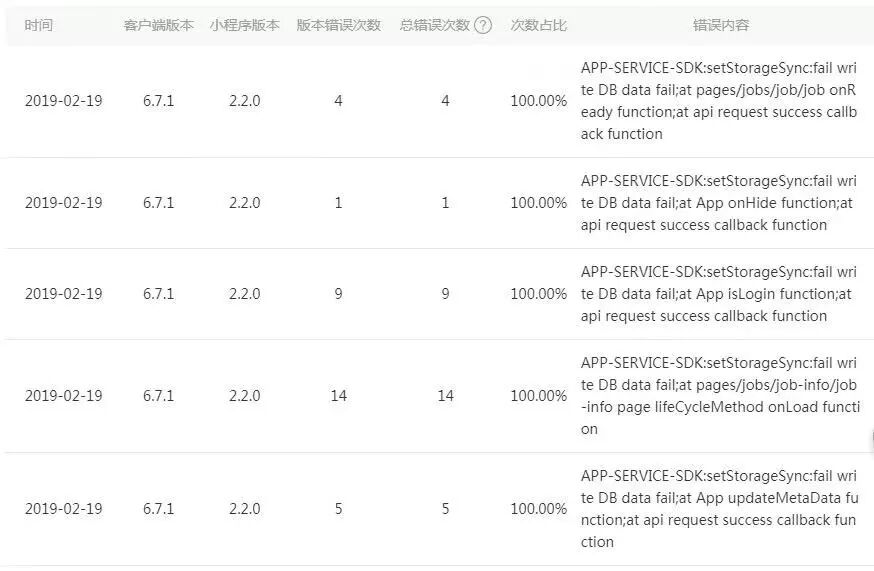Click client version 6.7.1 in the job-info row
874x571 pixels.
[158, 396]
